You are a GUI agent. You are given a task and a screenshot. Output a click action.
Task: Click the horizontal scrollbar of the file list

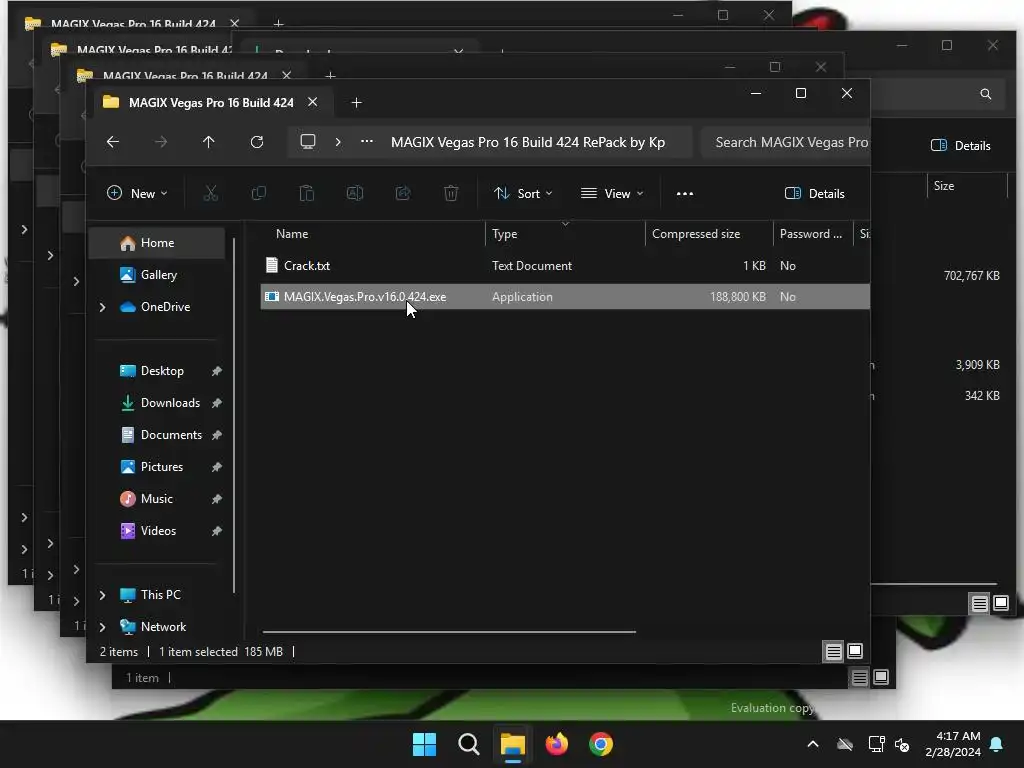point(449,632)
